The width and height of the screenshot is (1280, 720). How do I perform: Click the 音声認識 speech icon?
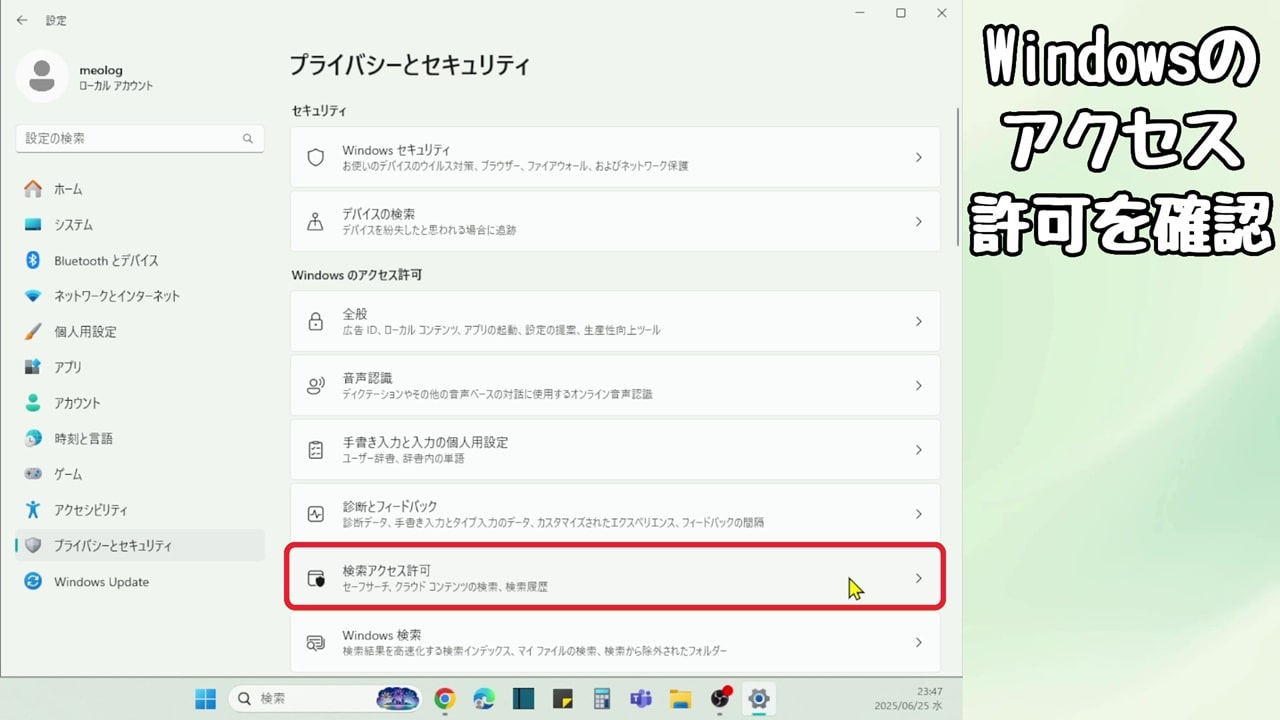point(316,386)
